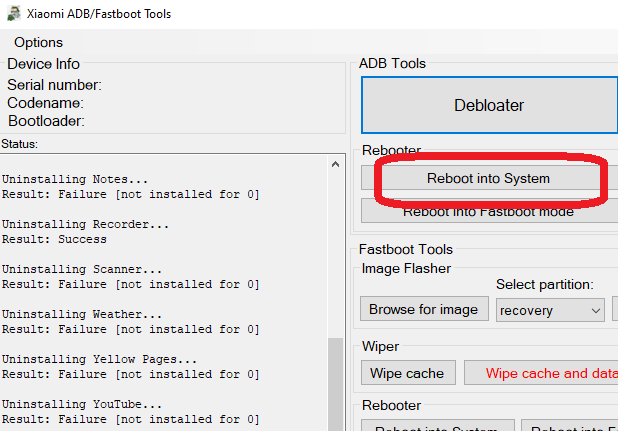Image resolution: width=618 pixels, height=431 pixels.
Task: Click the Wipe cache button
Action: [408, 373]
